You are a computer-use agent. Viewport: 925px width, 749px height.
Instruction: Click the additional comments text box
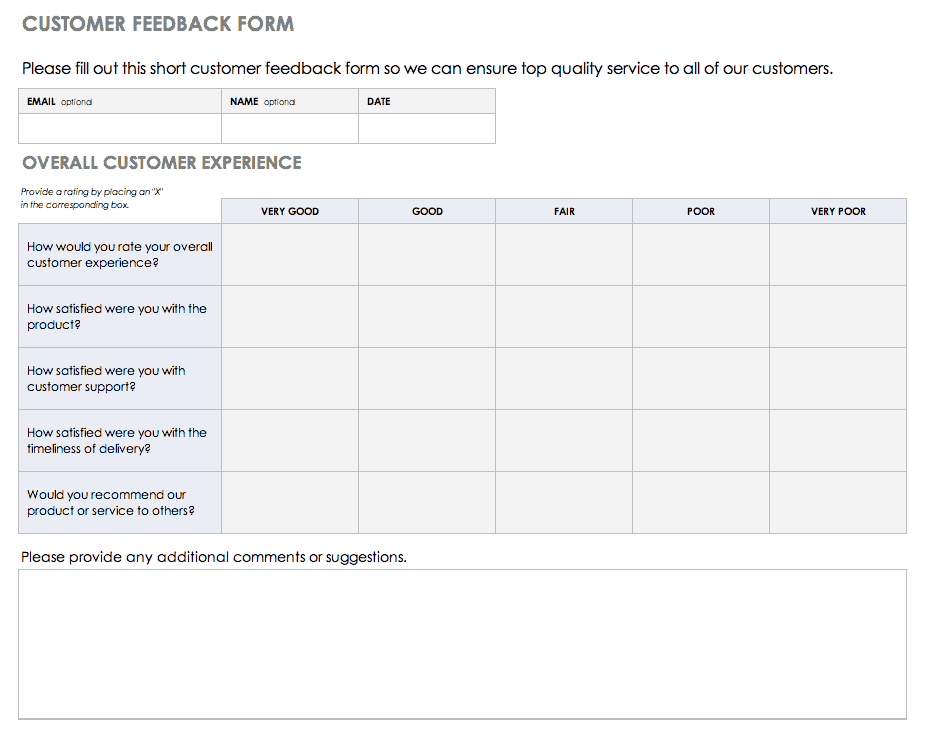point(462,644)
